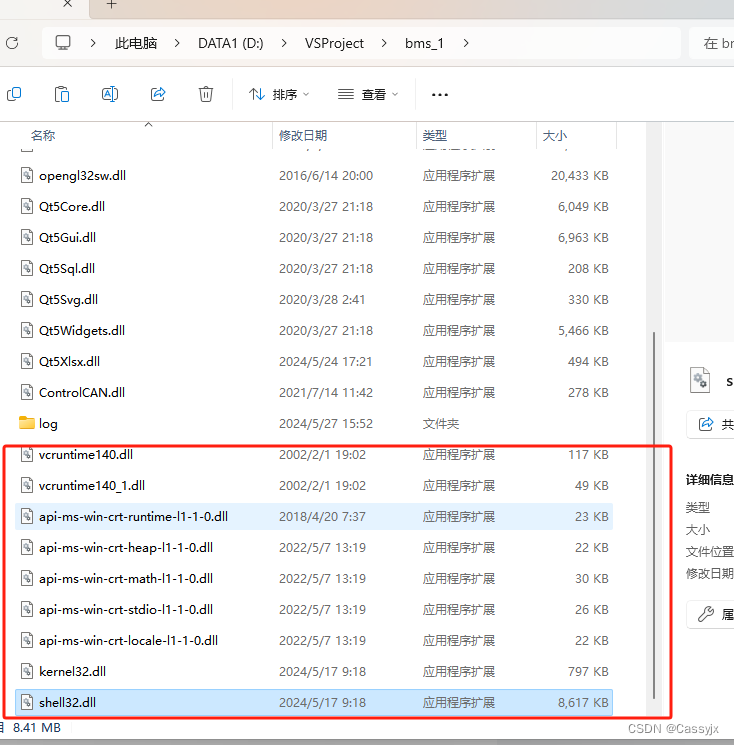Expand the chevron after the monitor icon
This screenshot has height=745, width=734.
click(x=93, y=43)
